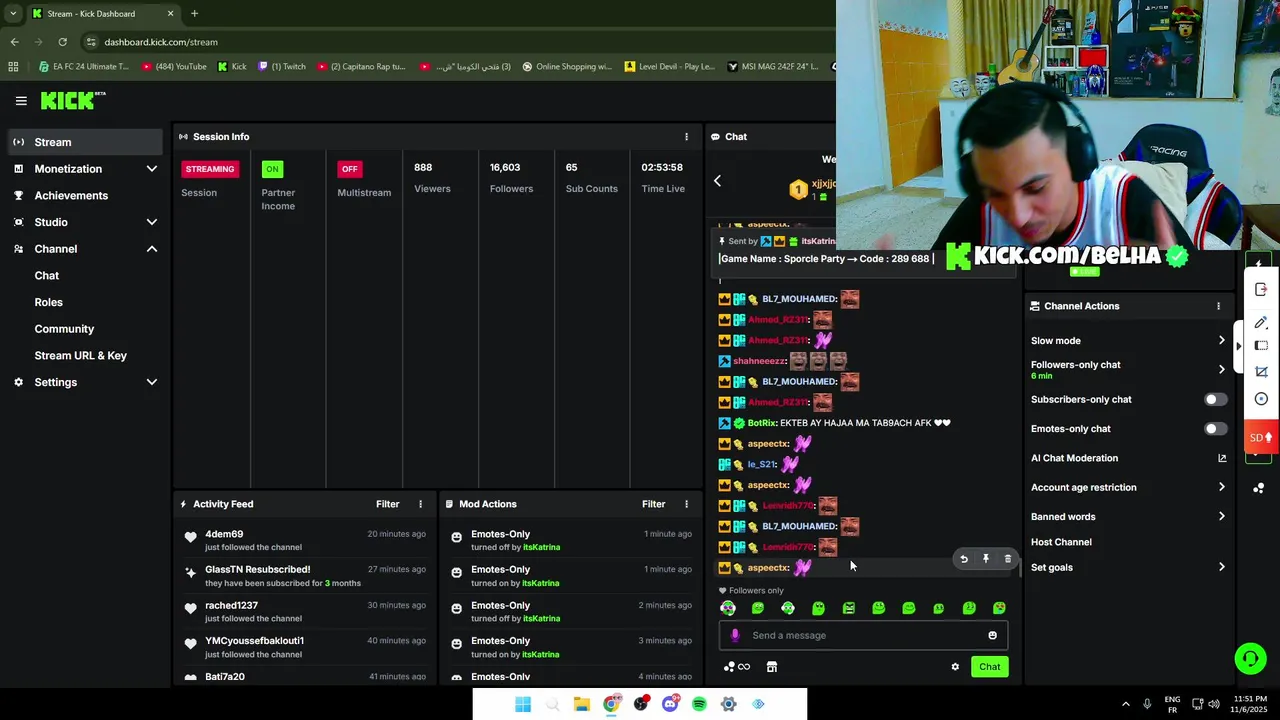Screen dimensions: 1280x720
Task: Open Discord from the taskbar
Action: pos(670,704)
